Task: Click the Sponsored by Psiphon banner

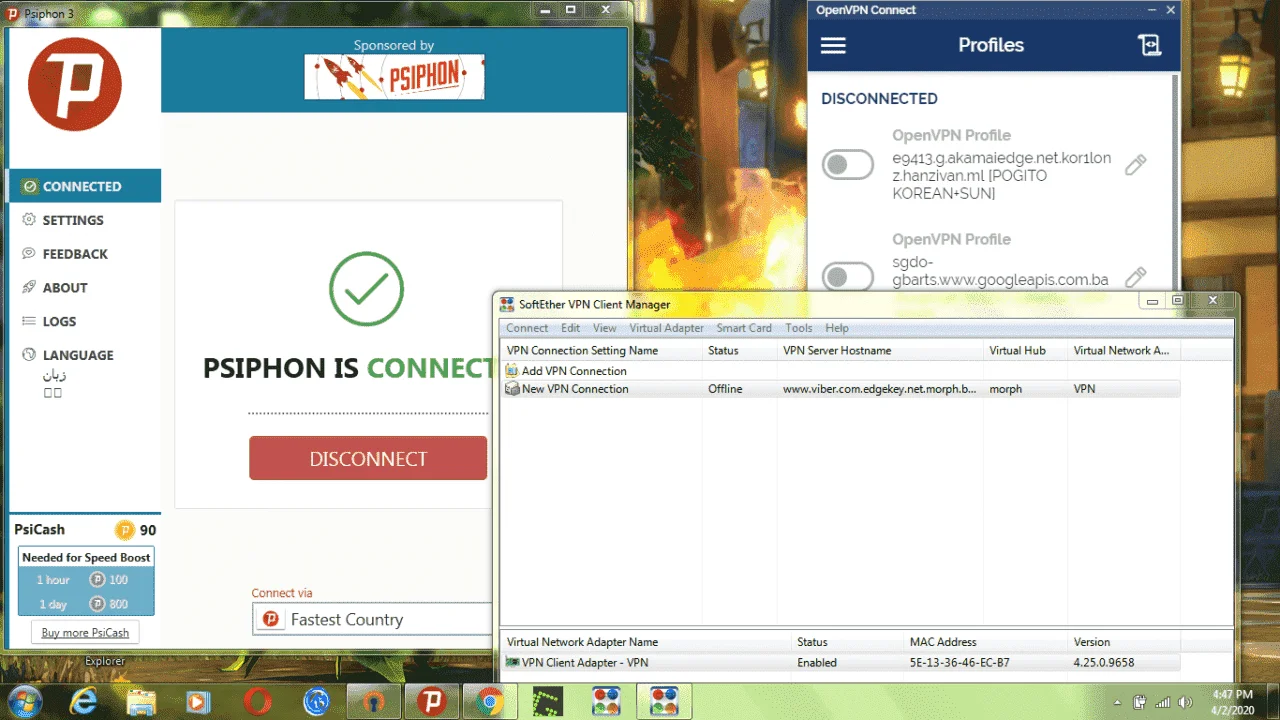Action: [x=394, y=77]
